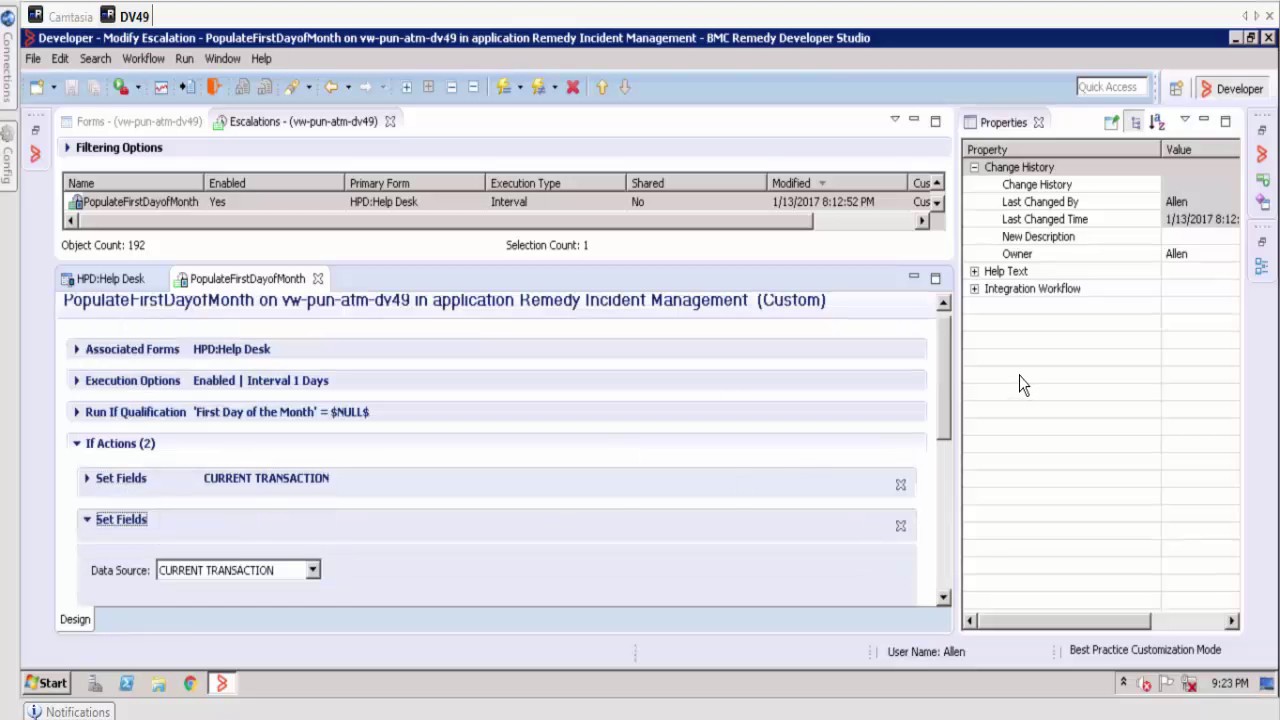Click the Back yellow arrow icon
1280x720 pixels.
(331, 88)
